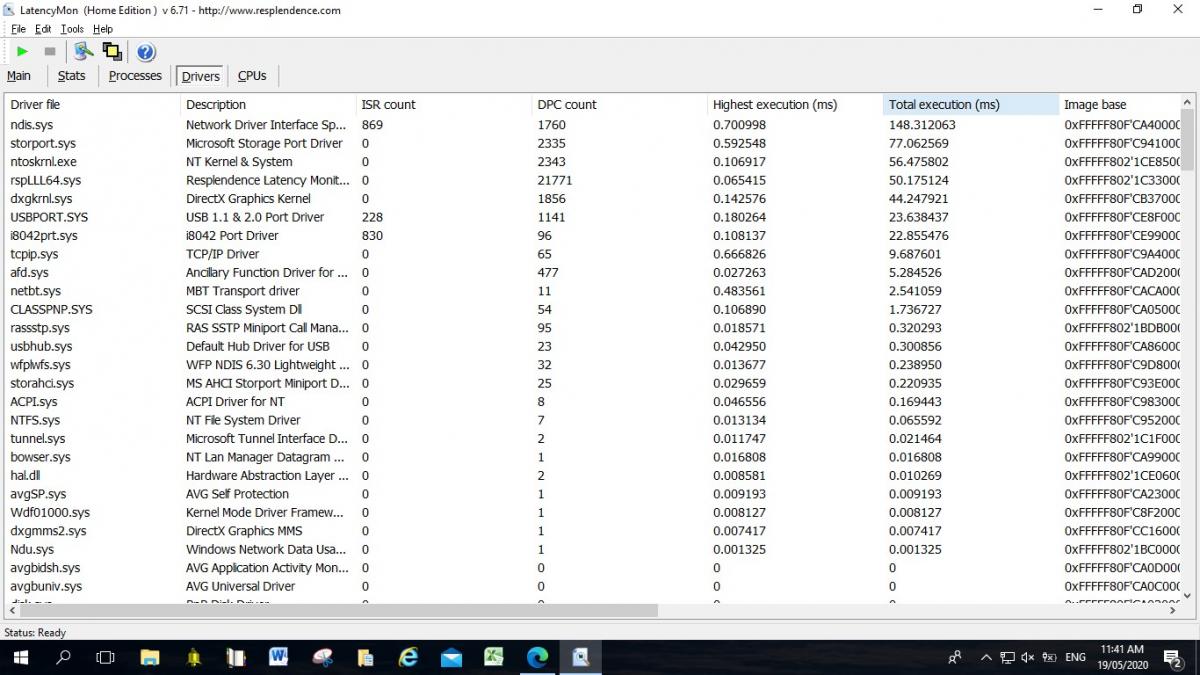Screen dimensions: 1200x675
Task: Open the Windows Start menu
Action: [20, 657]
